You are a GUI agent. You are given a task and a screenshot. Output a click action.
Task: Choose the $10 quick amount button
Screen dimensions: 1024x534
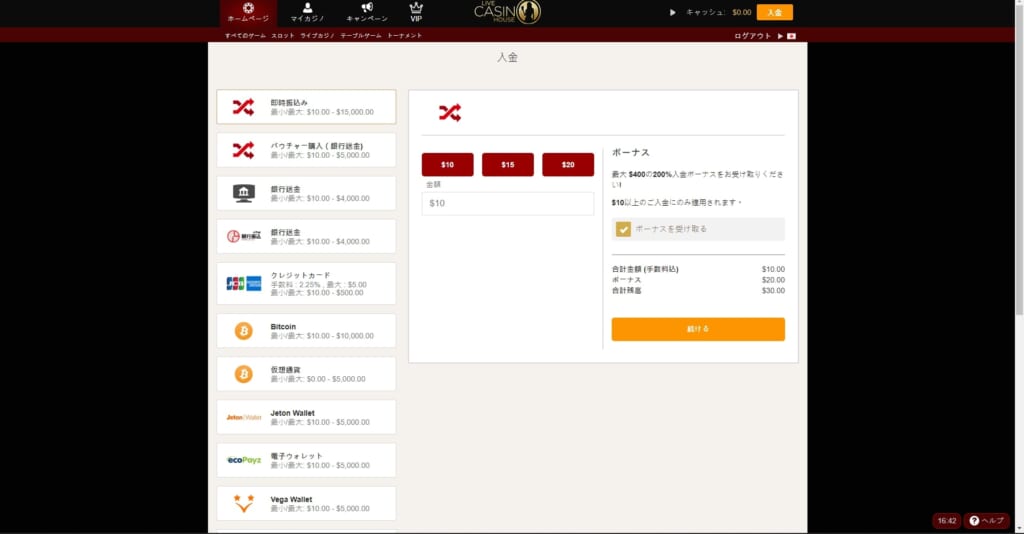447,165
